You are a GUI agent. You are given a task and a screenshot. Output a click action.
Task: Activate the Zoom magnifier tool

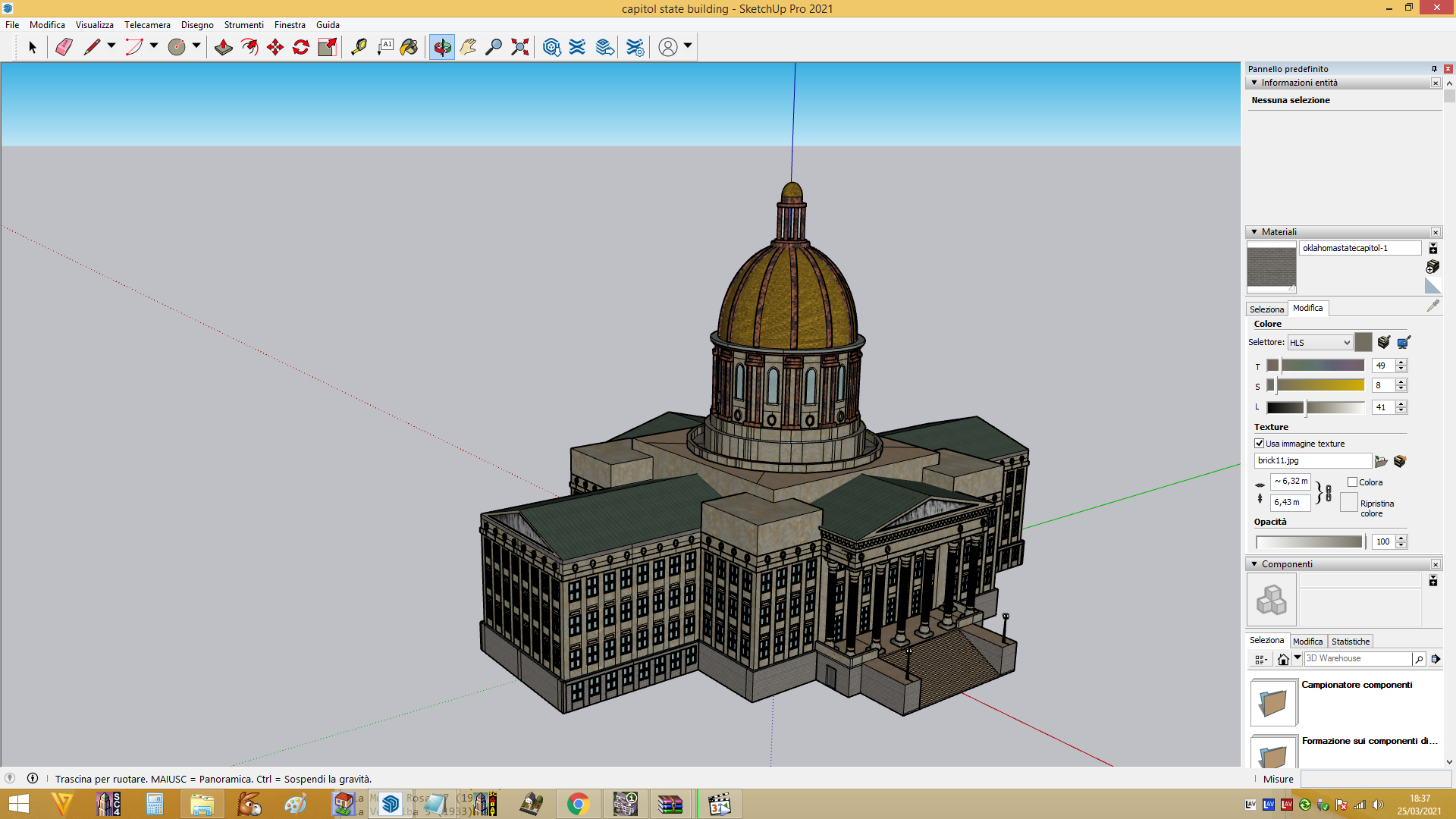494,47
